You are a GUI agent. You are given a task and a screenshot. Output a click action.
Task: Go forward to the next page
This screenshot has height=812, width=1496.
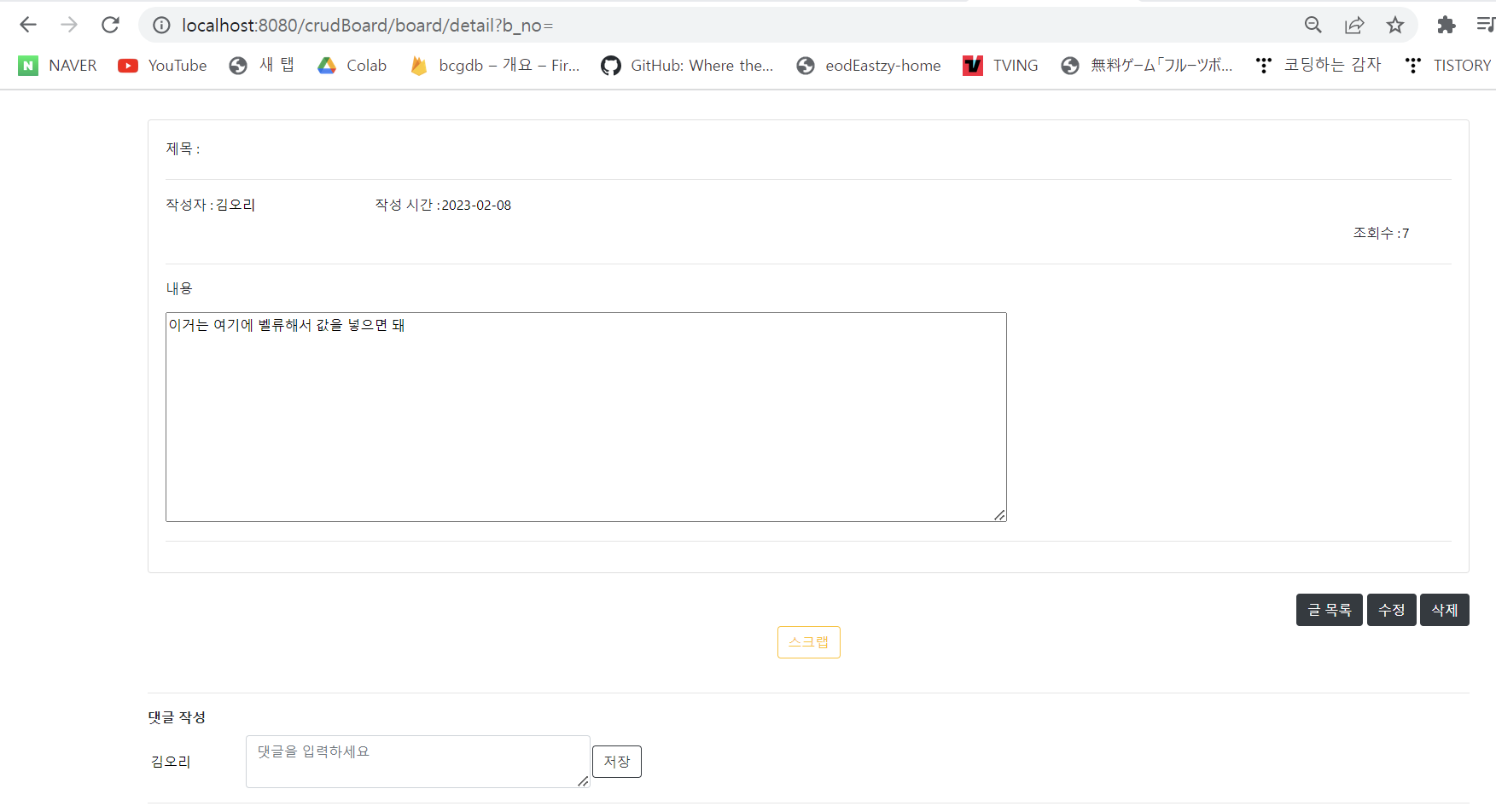[x=69, y=25]
